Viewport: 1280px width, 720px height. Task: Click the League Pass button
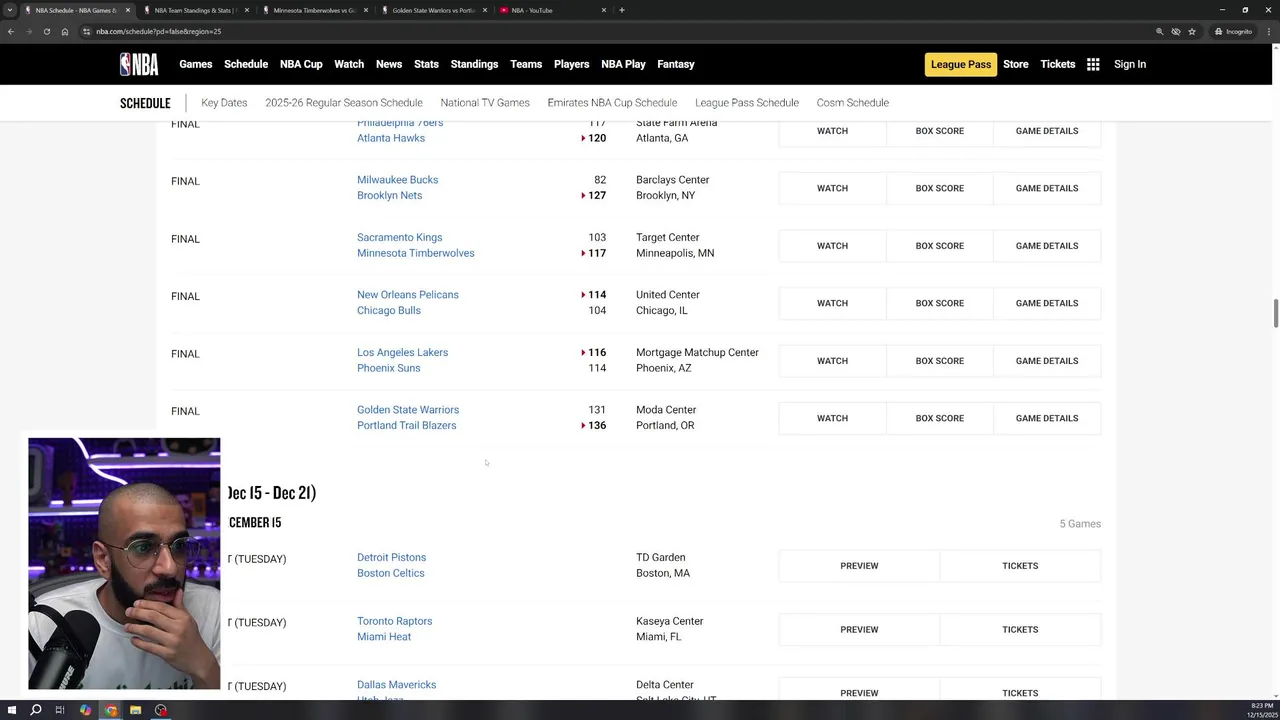(x=961, y=64)
